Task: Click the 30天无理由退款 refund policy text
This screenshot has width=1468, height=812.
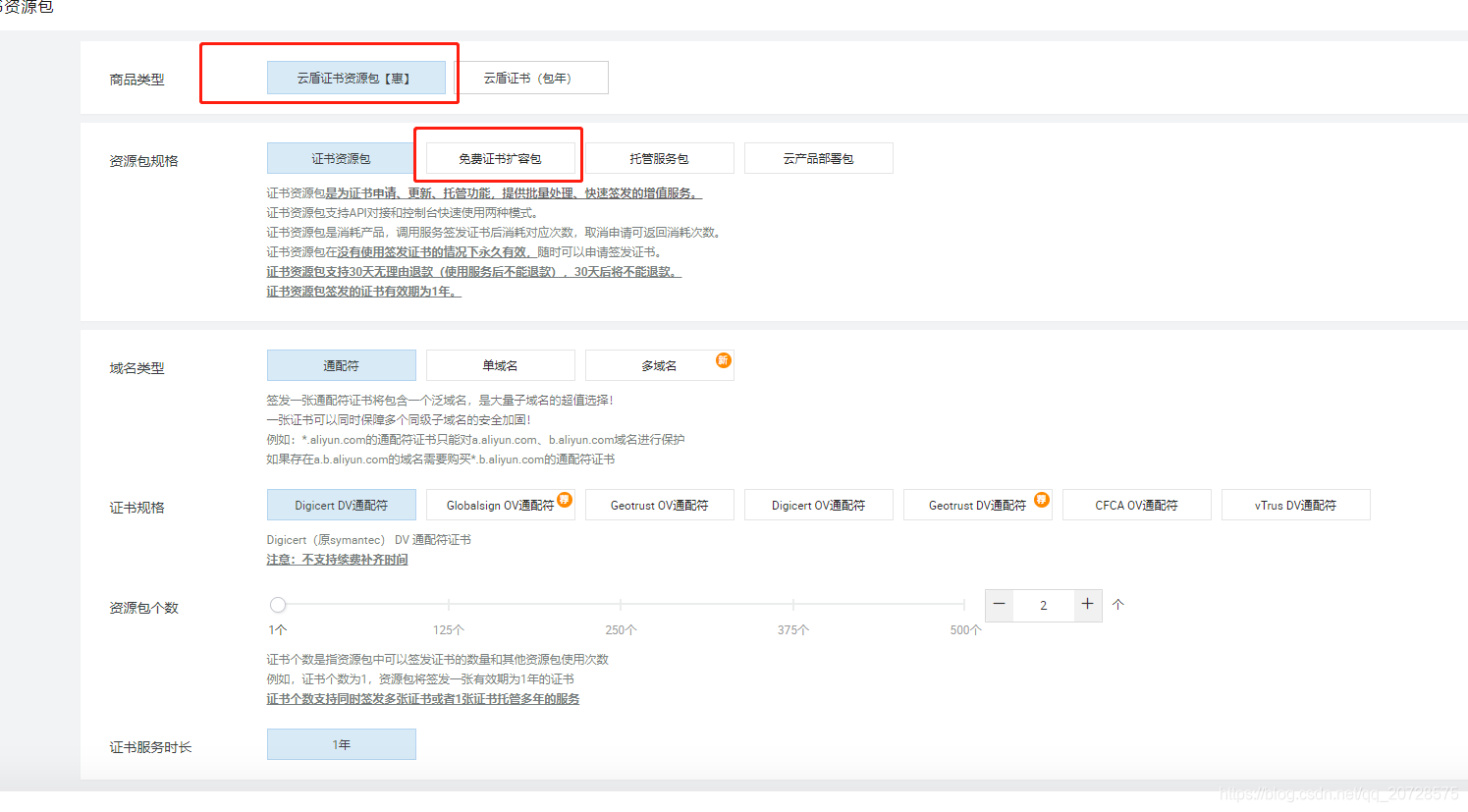Action: pyautogui.click(x=474, y=272)
